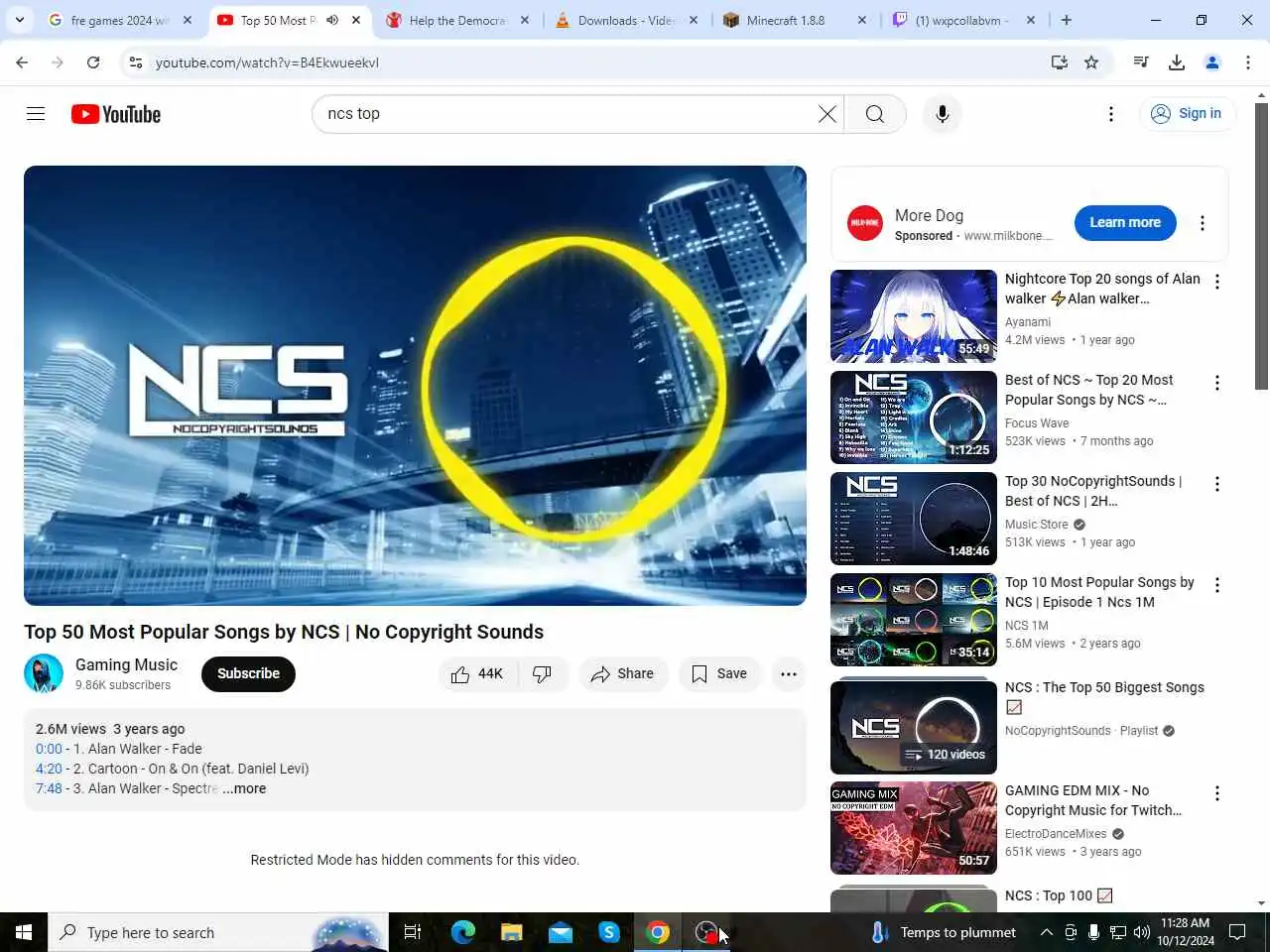Play Best of NCS Top 20 thumbnail
Image resolution: width=1270 pixels, height=952 pixels.
click(x=914, y=417)
